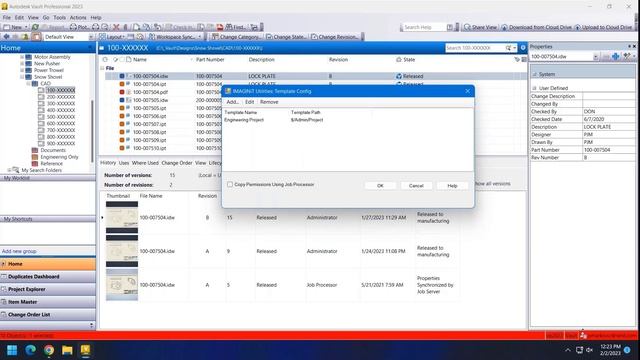Screen dimensions: 640x360
Task: Select the Engineering Project template row
Action: 348,120
